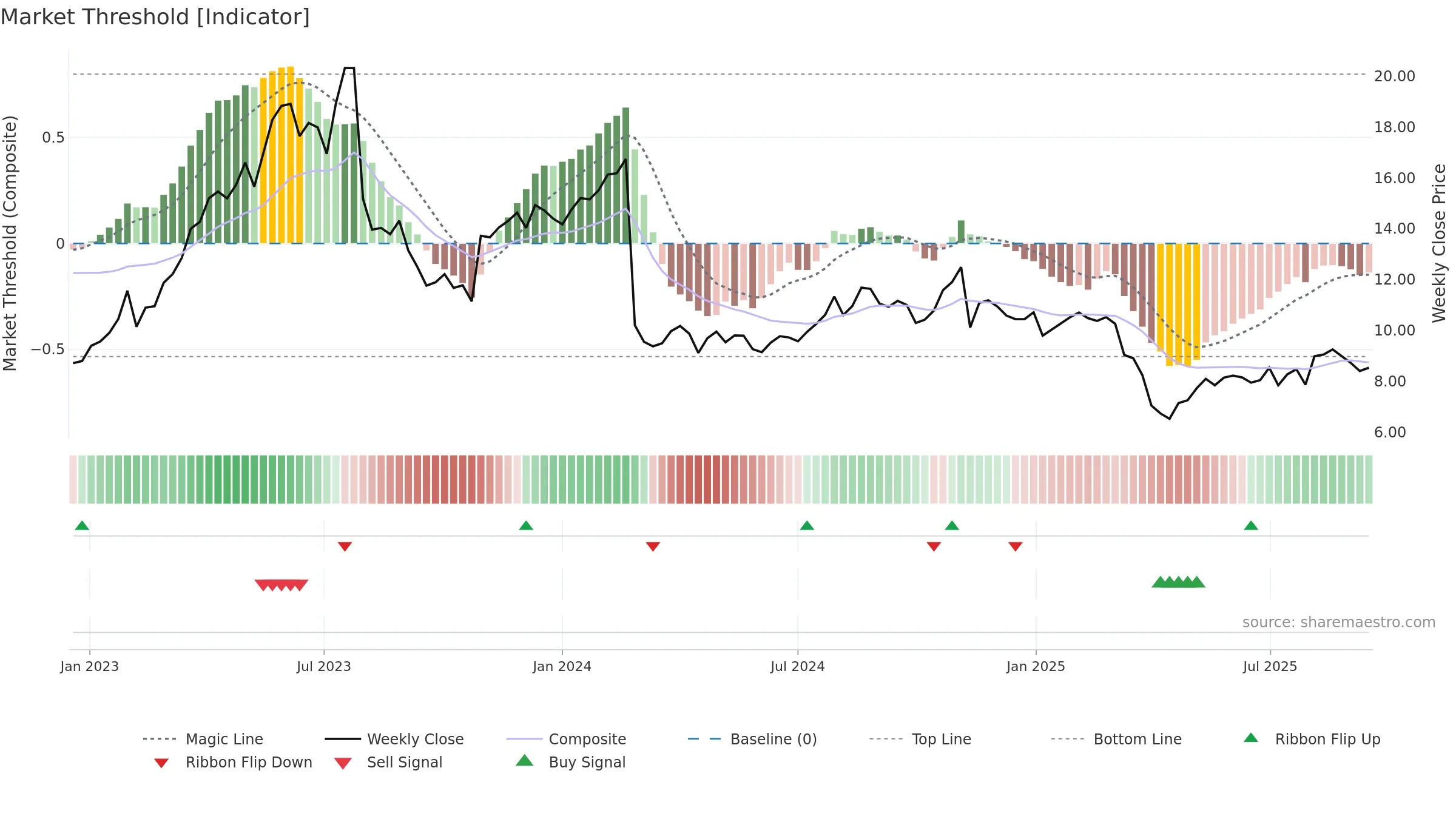Toggle the Weekly Close legend entry

394,739
